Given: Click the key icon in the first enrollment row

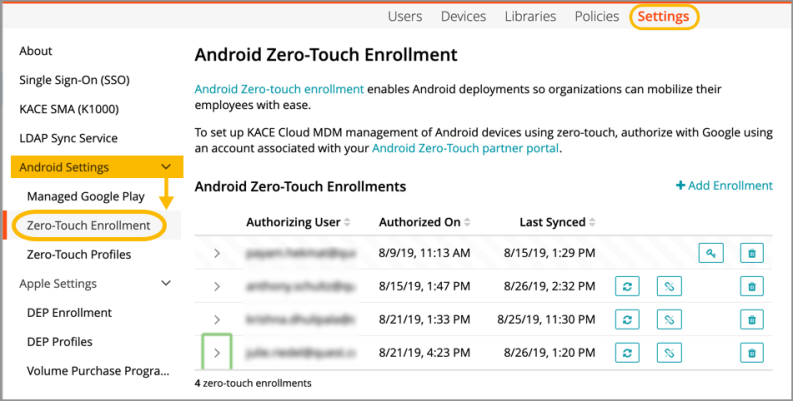Looking at the screenshot, I should 710,254.
